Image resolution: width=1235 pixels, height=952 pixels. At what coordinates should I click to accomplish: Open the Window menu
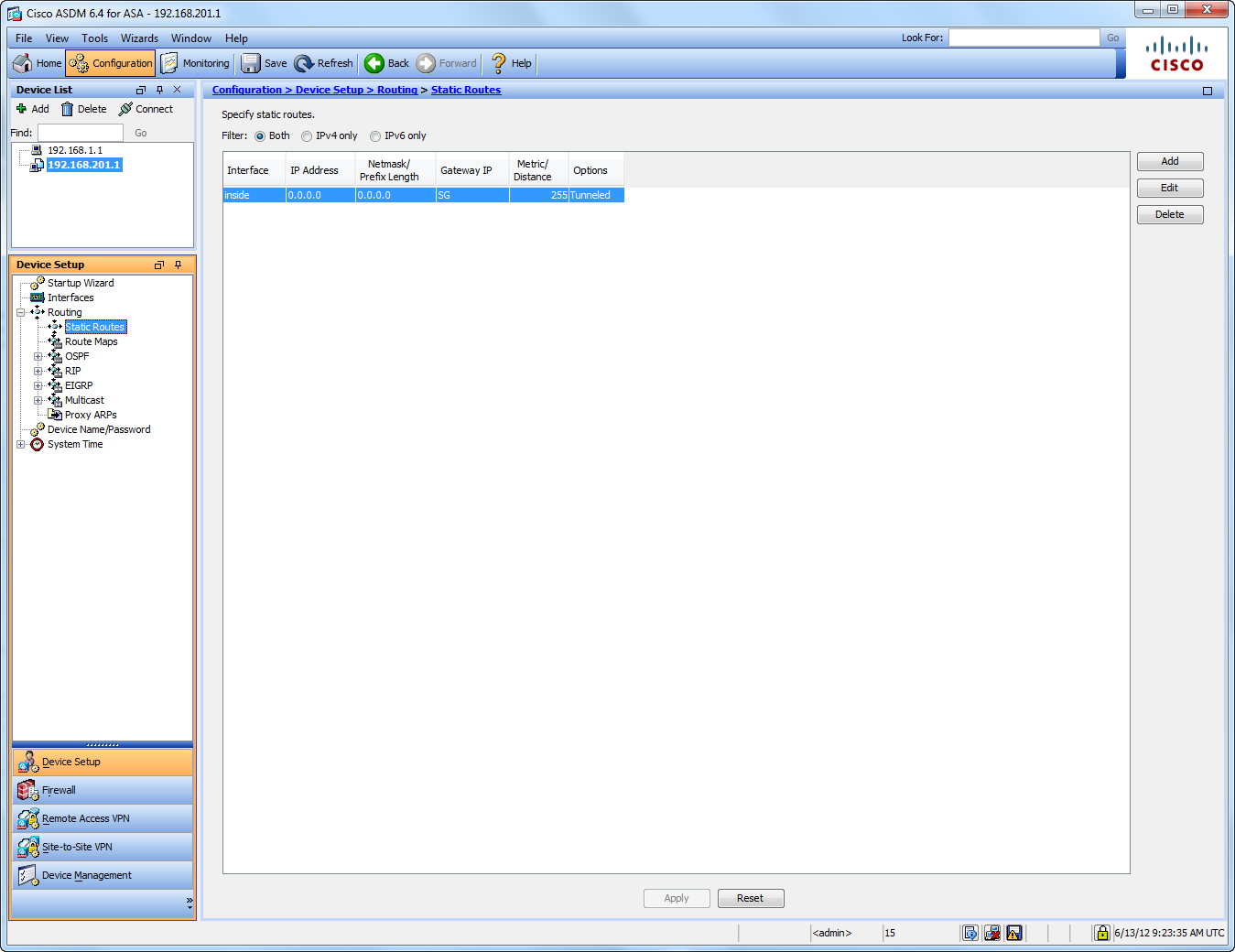(x=190, y=38)
